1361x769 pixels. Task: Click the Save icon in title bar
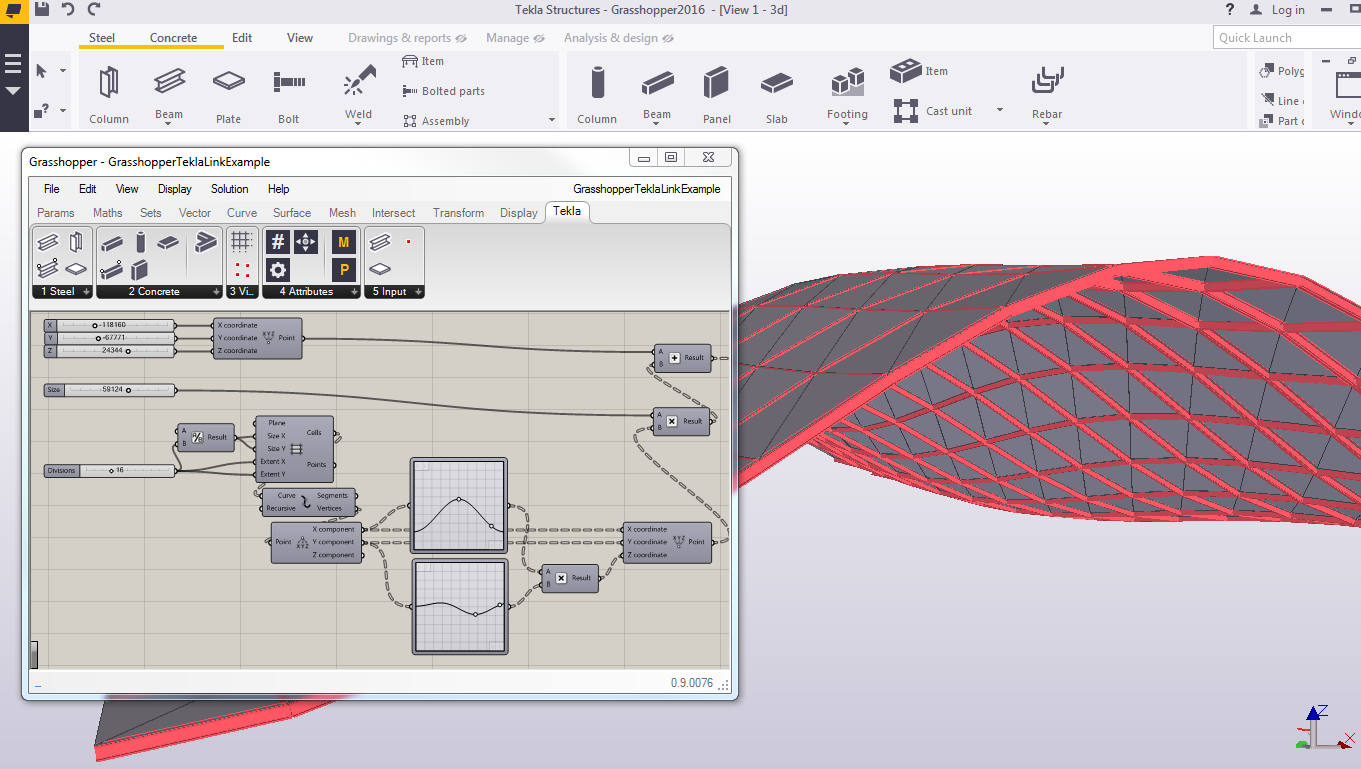click(x=42, y=9)
